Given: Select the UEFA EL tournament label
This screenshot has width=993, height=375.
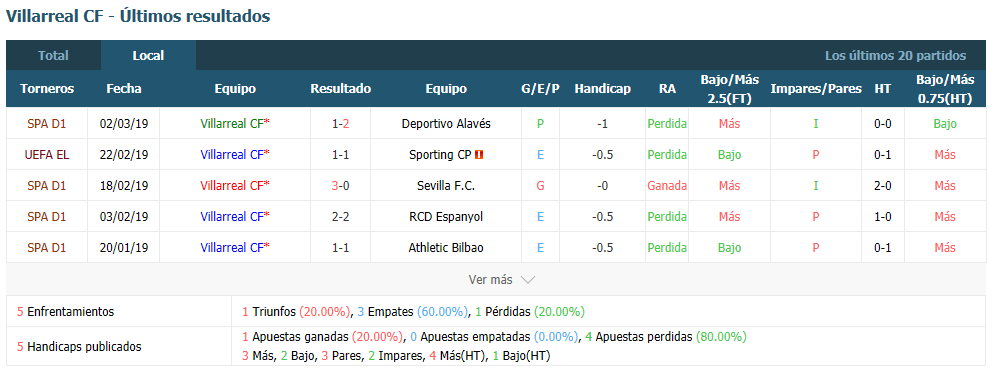Looking at the screenshot, I should click(47, 155).
